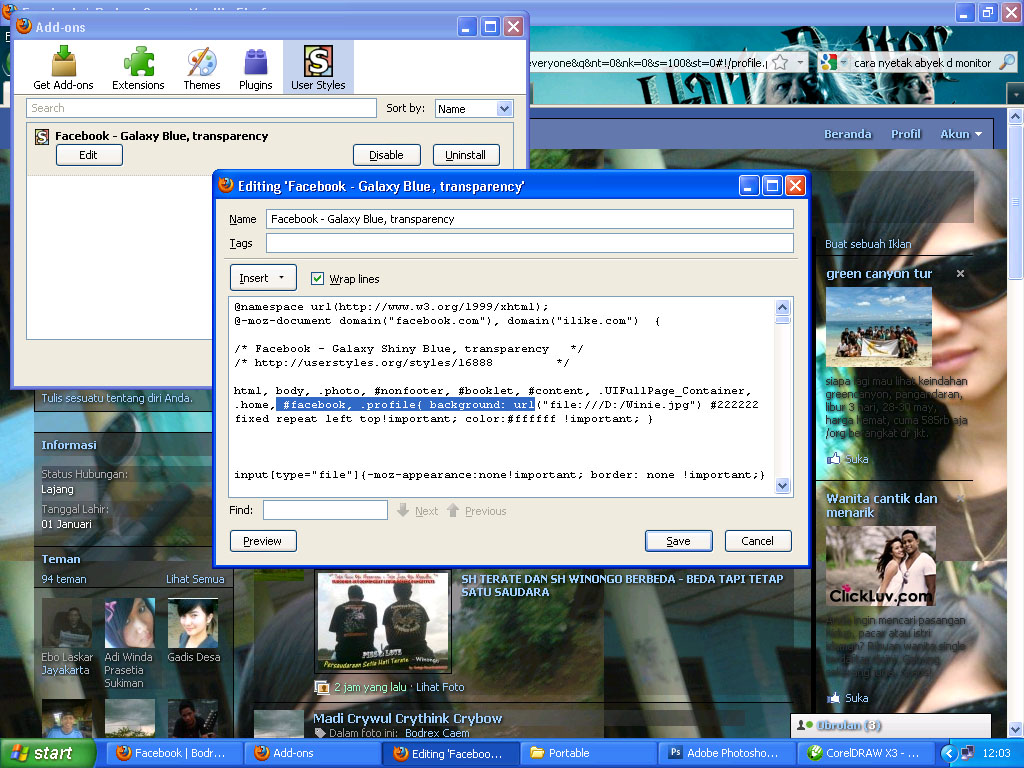Image resolution: width=1024 pixels, height=768 pixels.
Task: Click the green canyon tur ad title
Action: coord(879,274)
